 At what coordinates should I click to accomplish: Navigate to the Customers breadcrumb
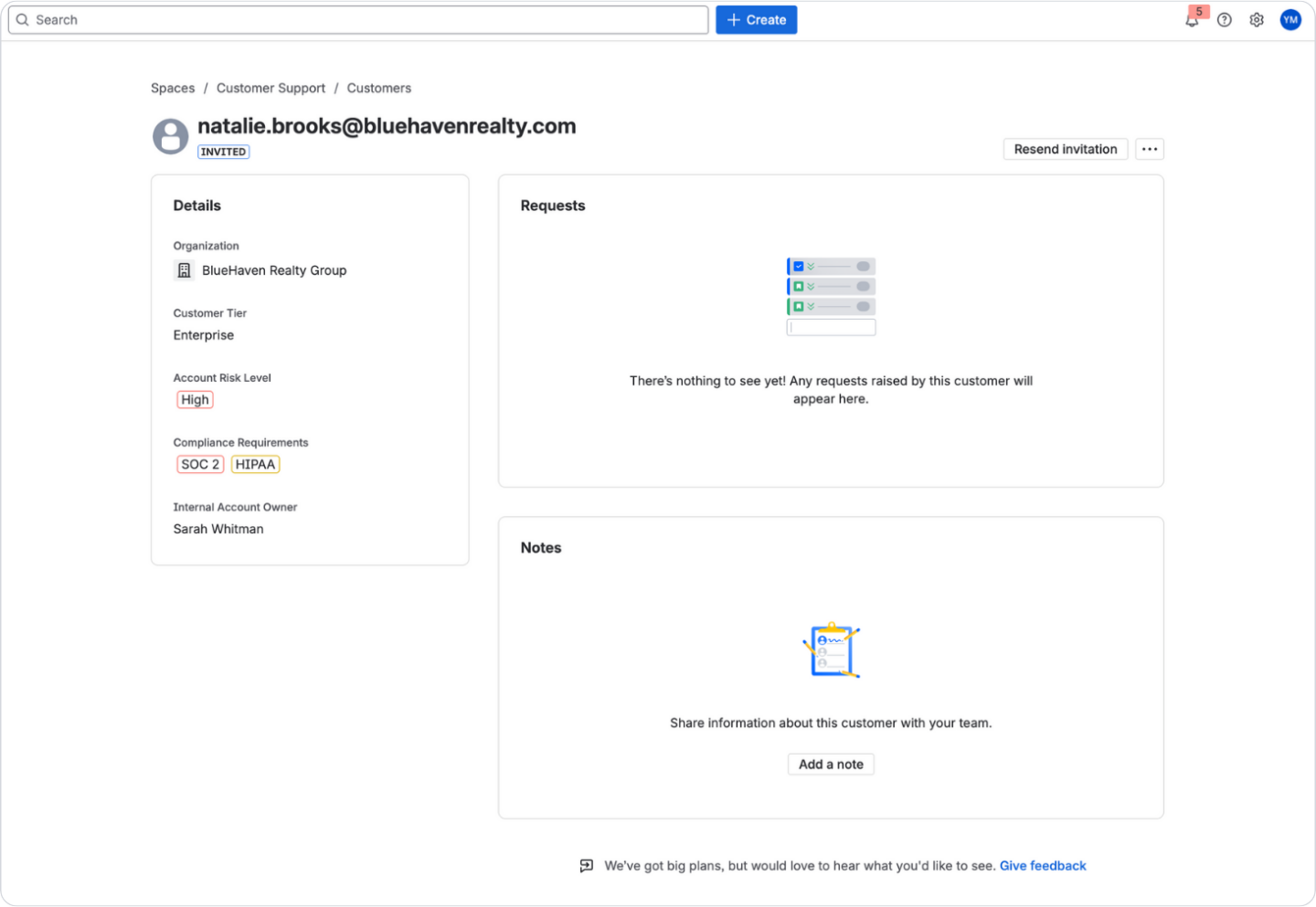pos(379,88)
